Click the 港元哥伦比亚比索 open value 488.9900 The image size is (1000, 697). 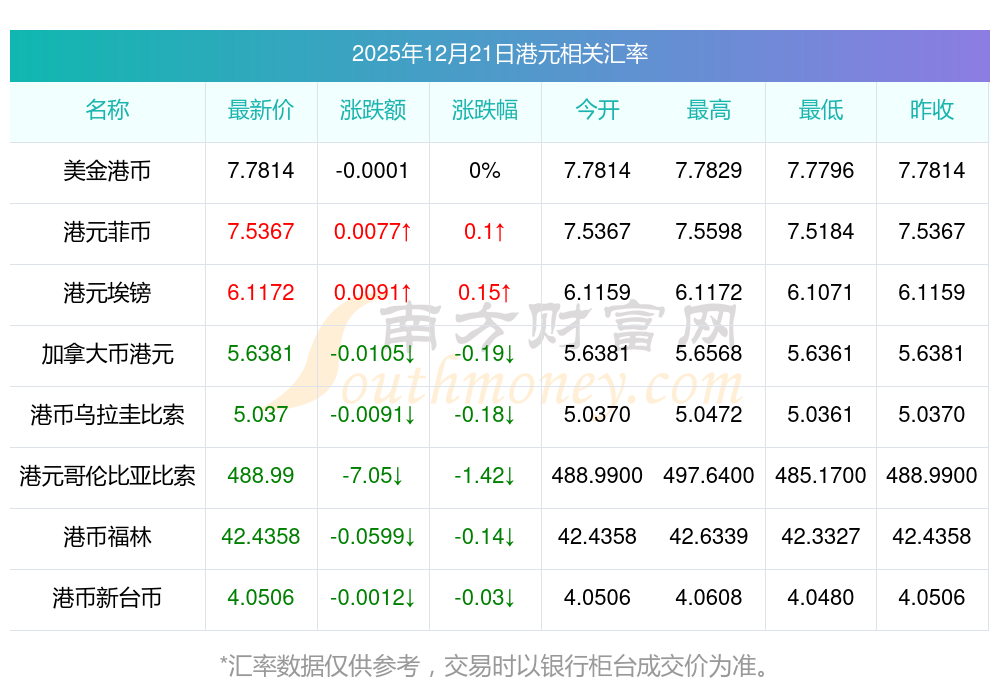(x=597, y=476)
